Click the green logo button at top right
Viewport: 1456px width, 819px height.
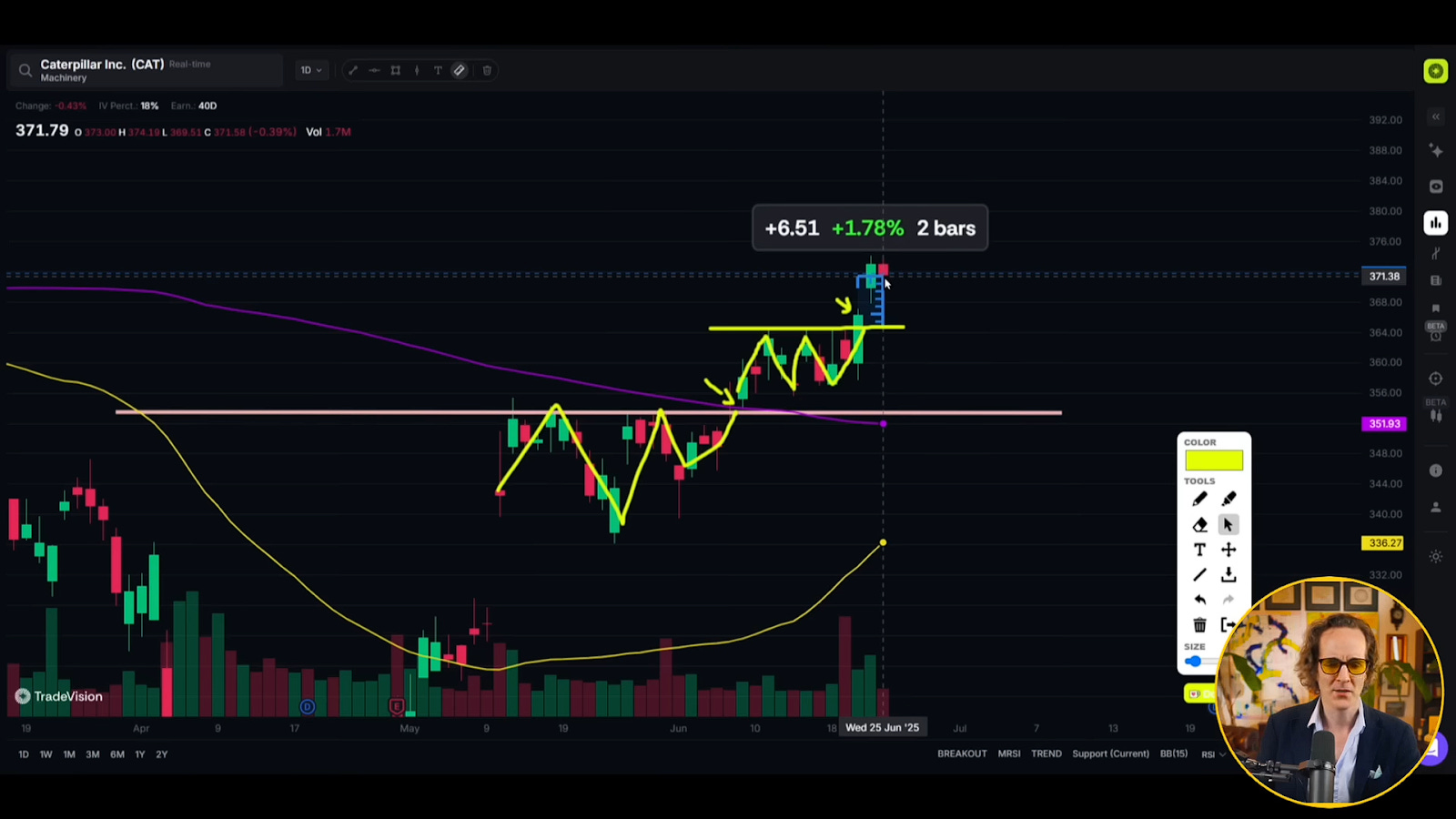(1436, 71)
